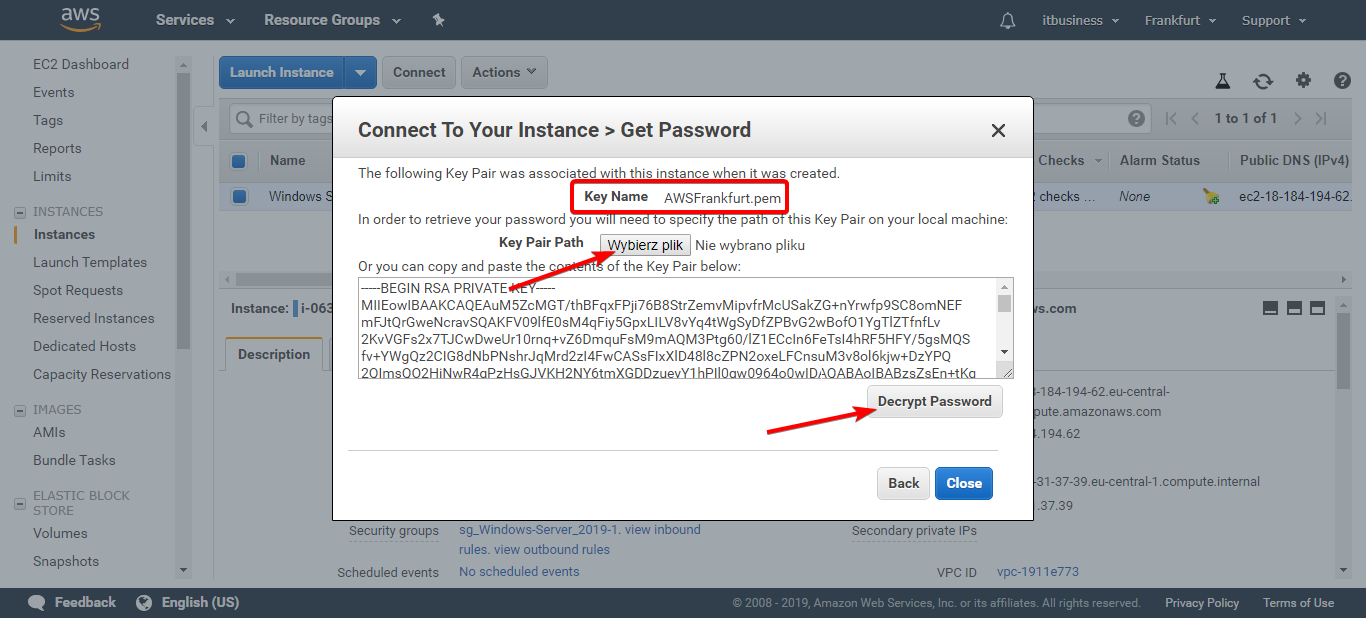1366x618 pixels.
Task: Click the AWS logo home icon
Action: click(x=80, y=19)
